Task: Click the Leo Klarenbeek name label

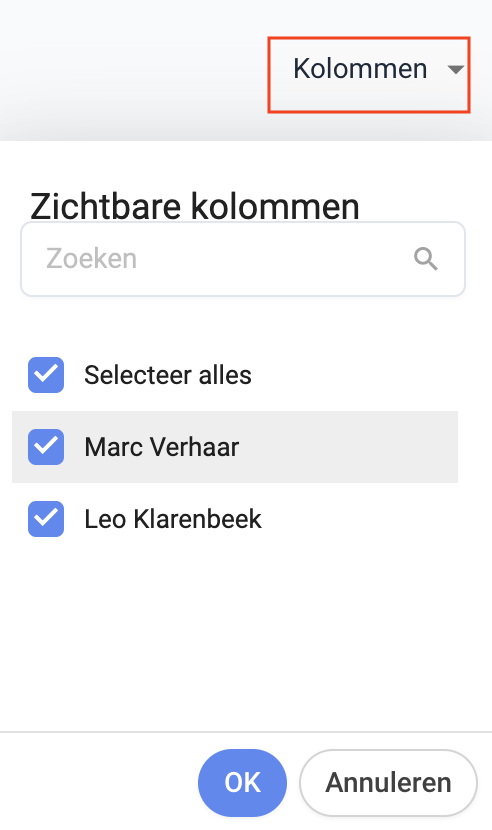Action: (x=173, y=519)
